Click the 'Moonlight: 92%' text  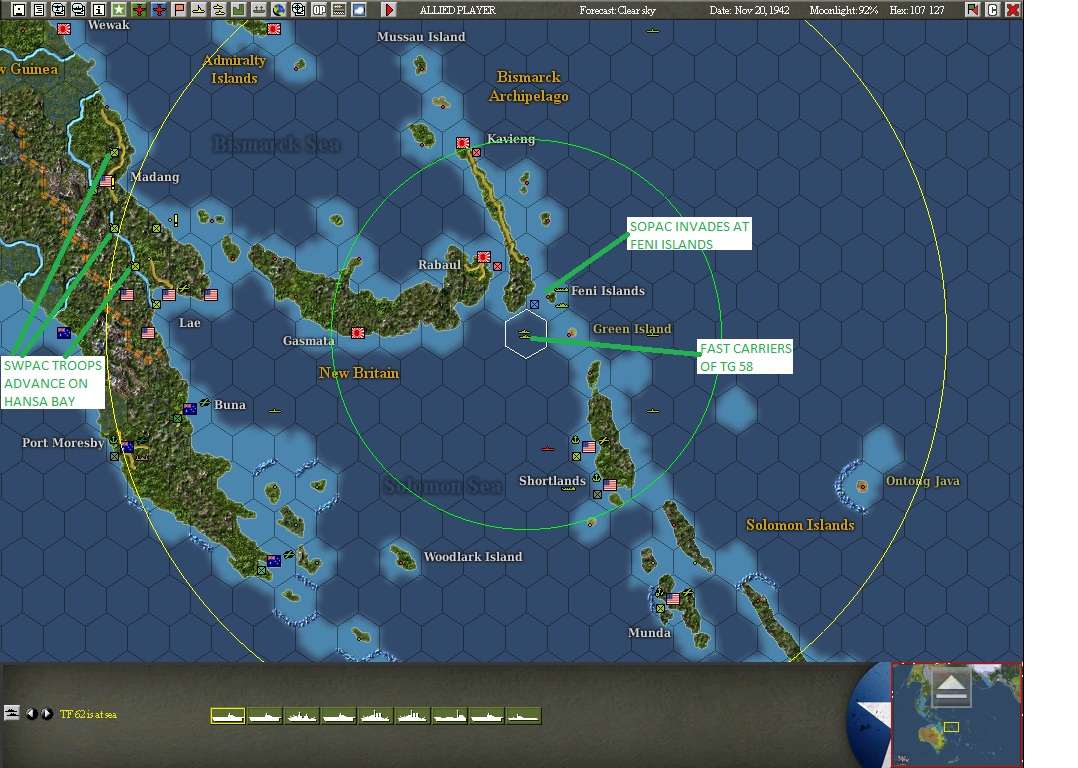tap(844, 10)
